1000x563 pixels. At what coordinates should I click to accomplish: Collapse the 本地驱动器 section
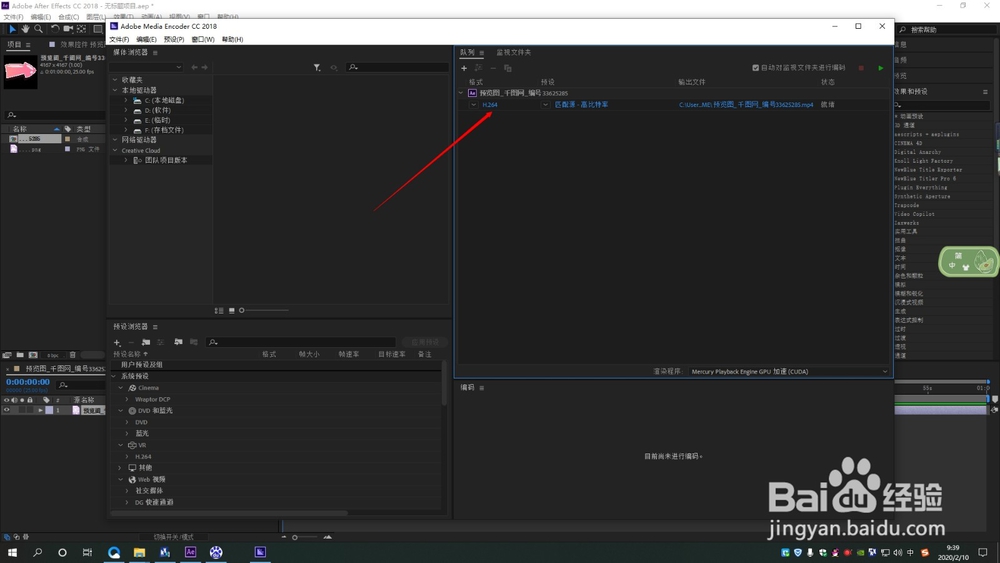pyautogui.click(x=115, y=90)
